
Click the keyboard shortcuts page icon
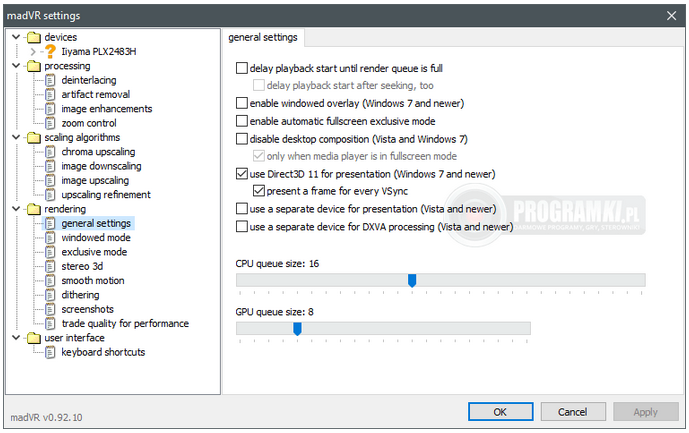click(51, 353)
